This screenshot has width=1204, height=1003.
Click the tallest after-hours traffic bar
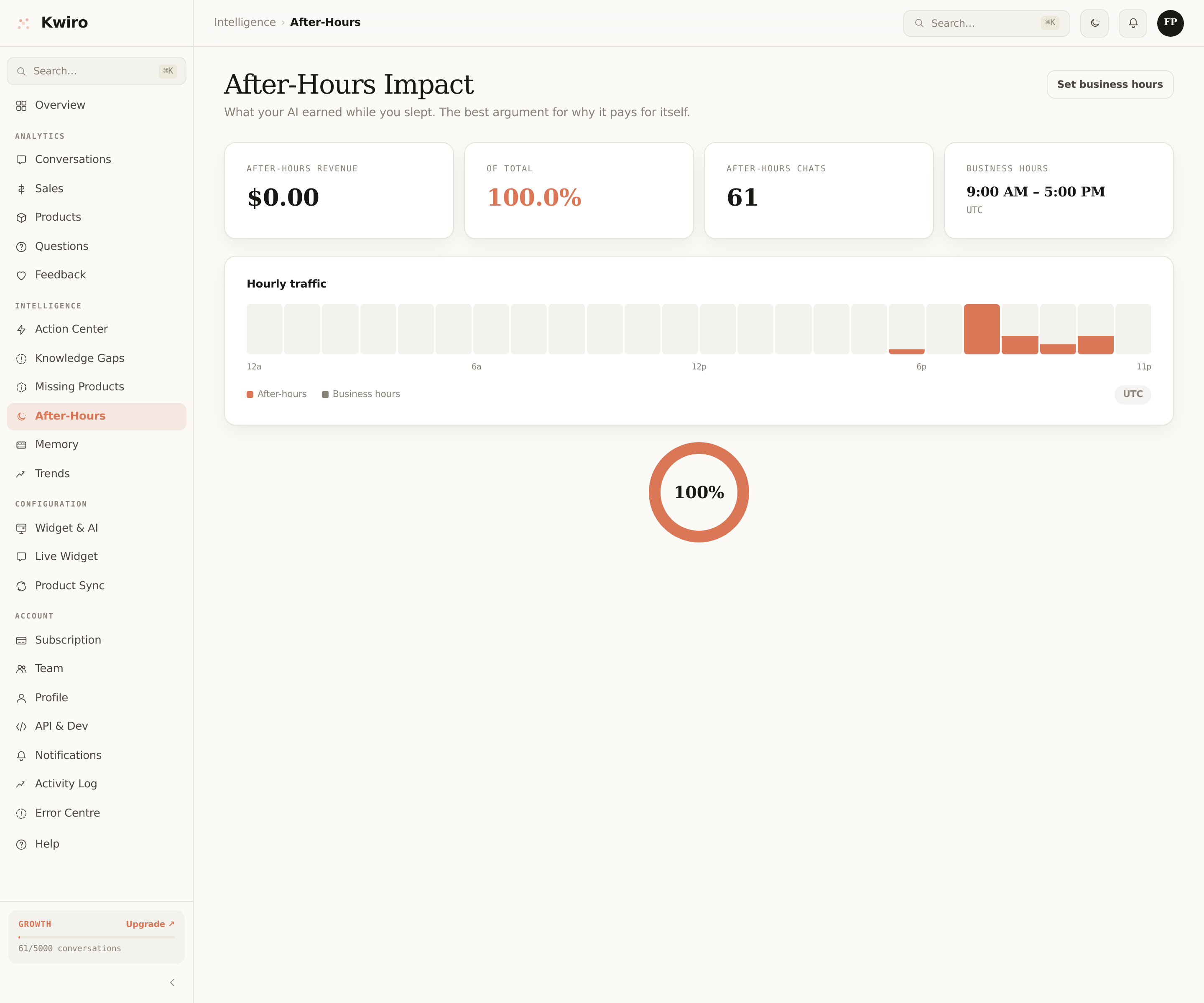tap(982, 329)
